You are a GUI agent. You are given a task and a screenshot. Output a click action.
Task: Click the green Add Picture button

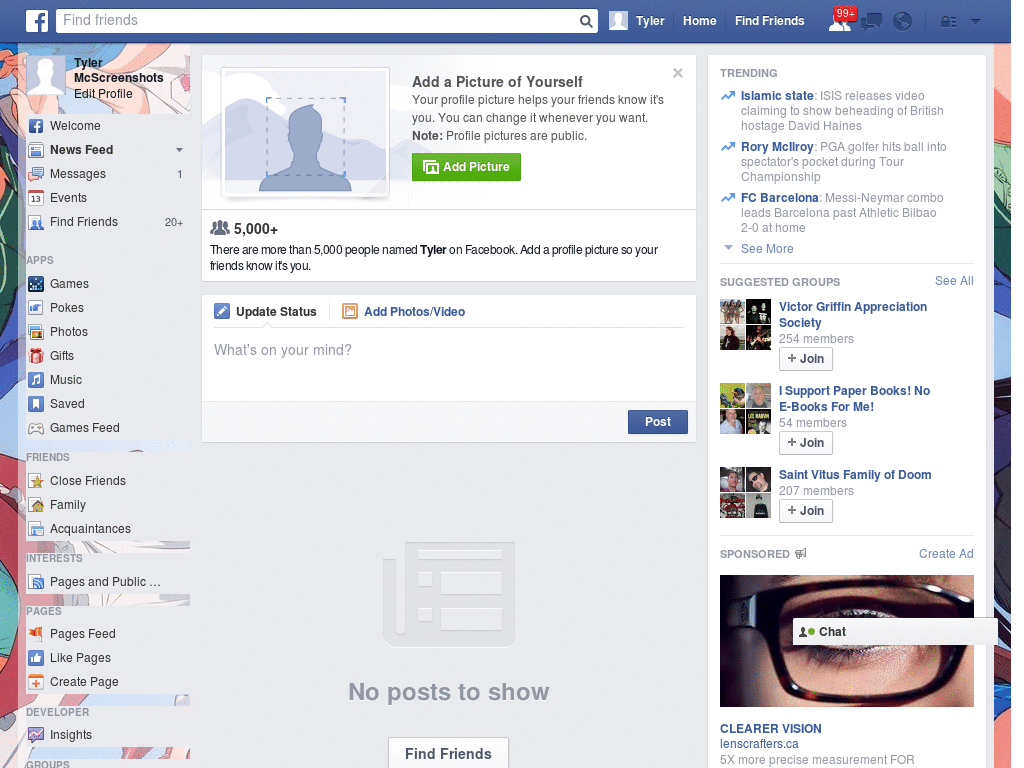click(x=466, y=167)
